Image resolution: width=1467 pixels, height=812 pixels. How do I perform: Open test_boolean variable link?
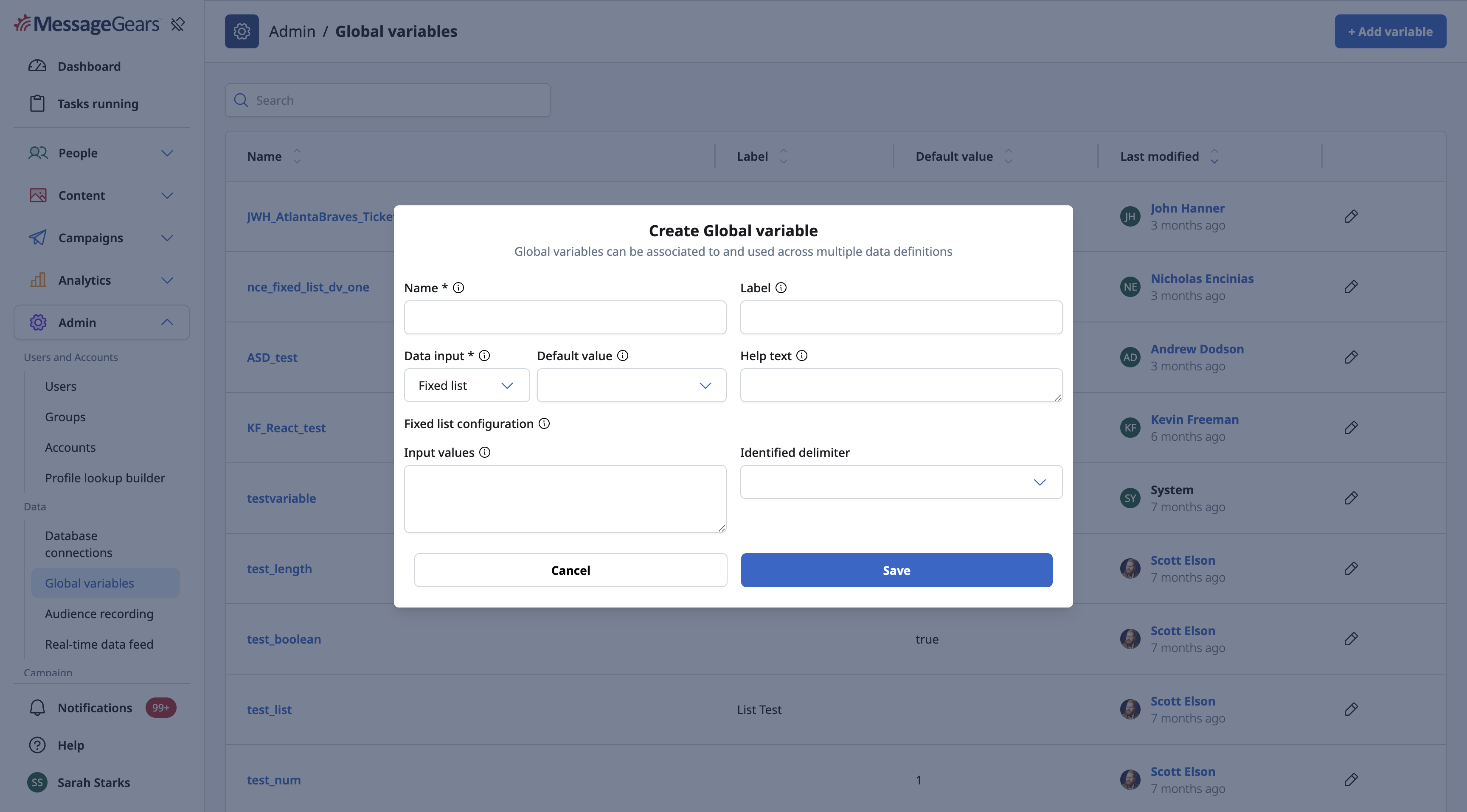(x=284, y=639)
